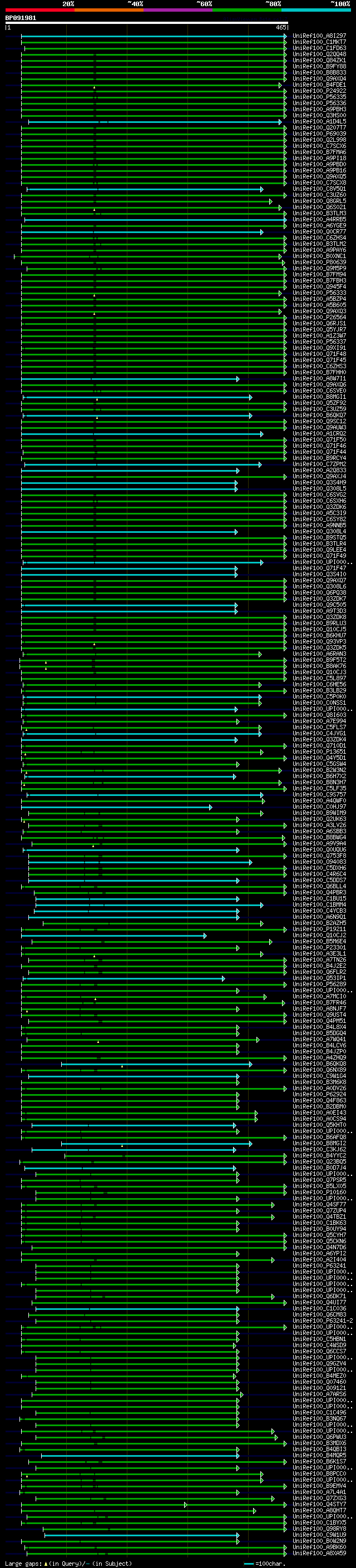356x1568 pixels.
Task: Click label UniRef100_A9PI18
Action: pos(319,159)
